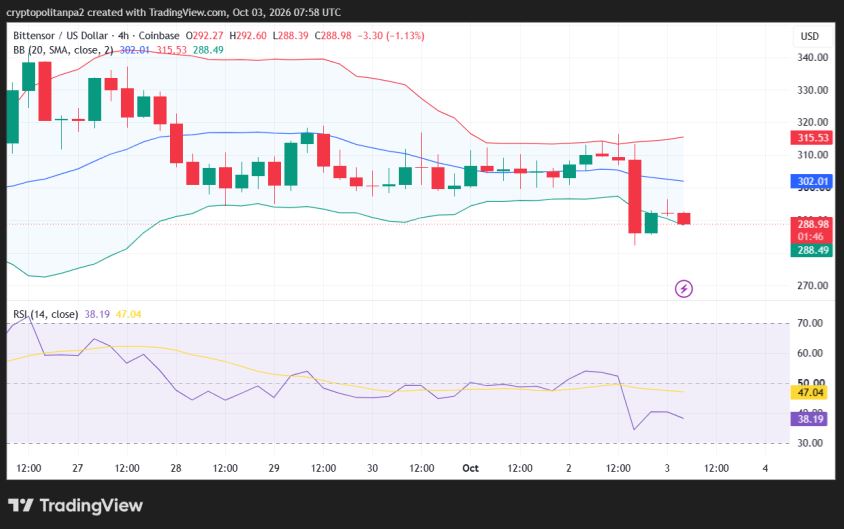Click the C288.98 close value in header
The height and width of the screenshot is (529, 844).
[333, 36]
